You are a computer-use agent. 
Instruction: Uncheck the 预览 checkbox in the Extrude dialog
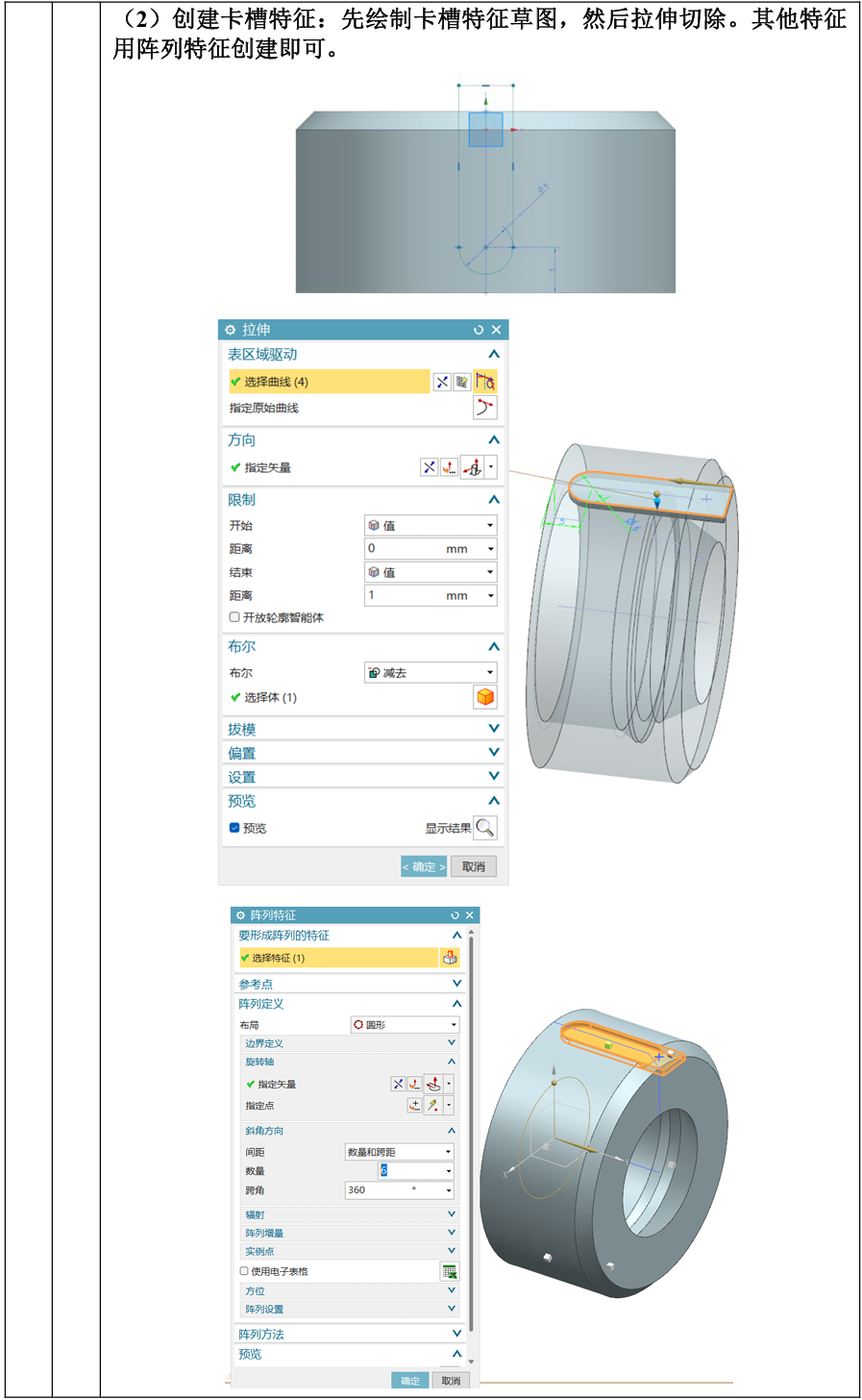pos(234,828)
